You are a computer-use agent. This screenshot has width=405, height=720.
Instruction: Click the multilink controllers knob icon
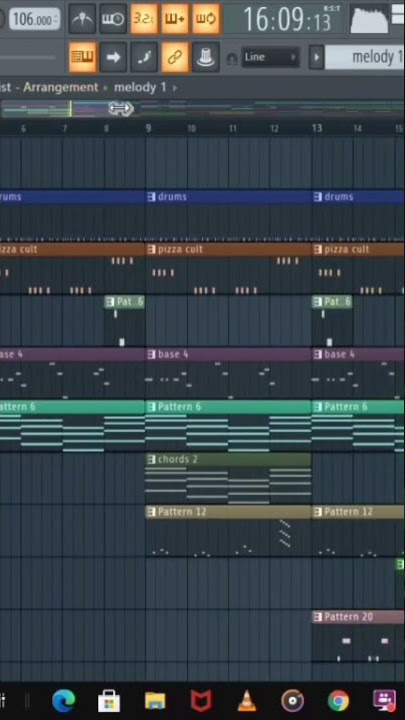pyautogui.click(x=206, y=57)
